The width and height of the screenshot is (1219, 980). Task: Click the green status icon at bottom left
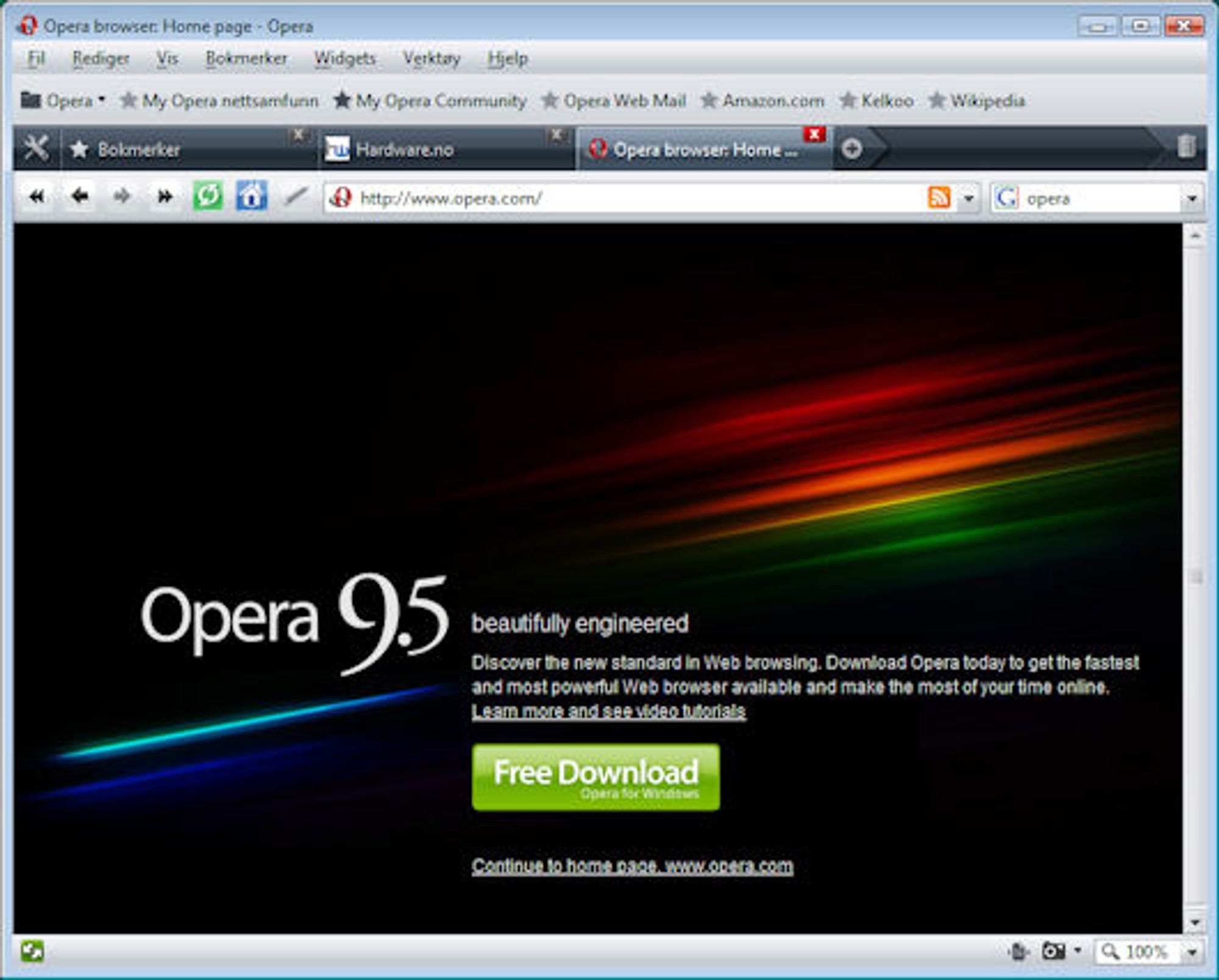pyautogui.click(x=32, y=951)
